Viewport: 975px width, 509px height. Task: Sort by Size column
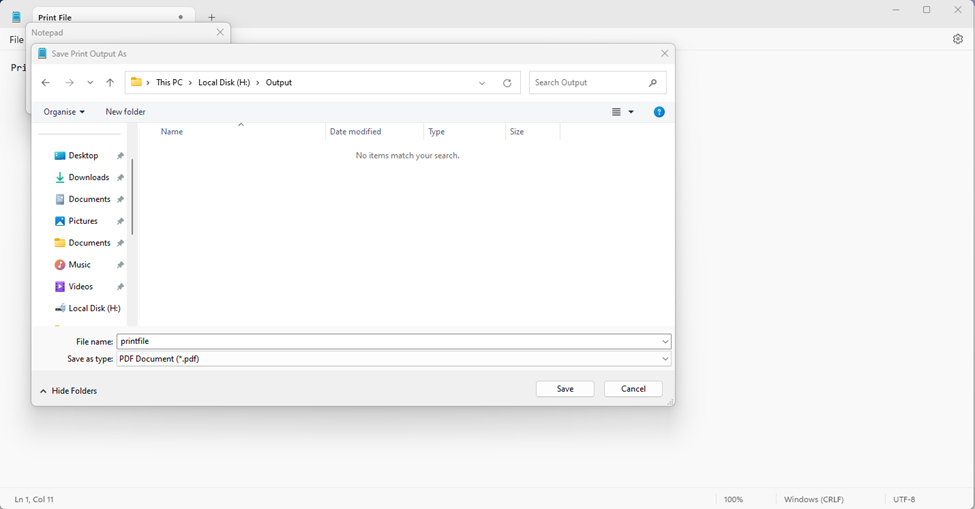pos(517,132)
